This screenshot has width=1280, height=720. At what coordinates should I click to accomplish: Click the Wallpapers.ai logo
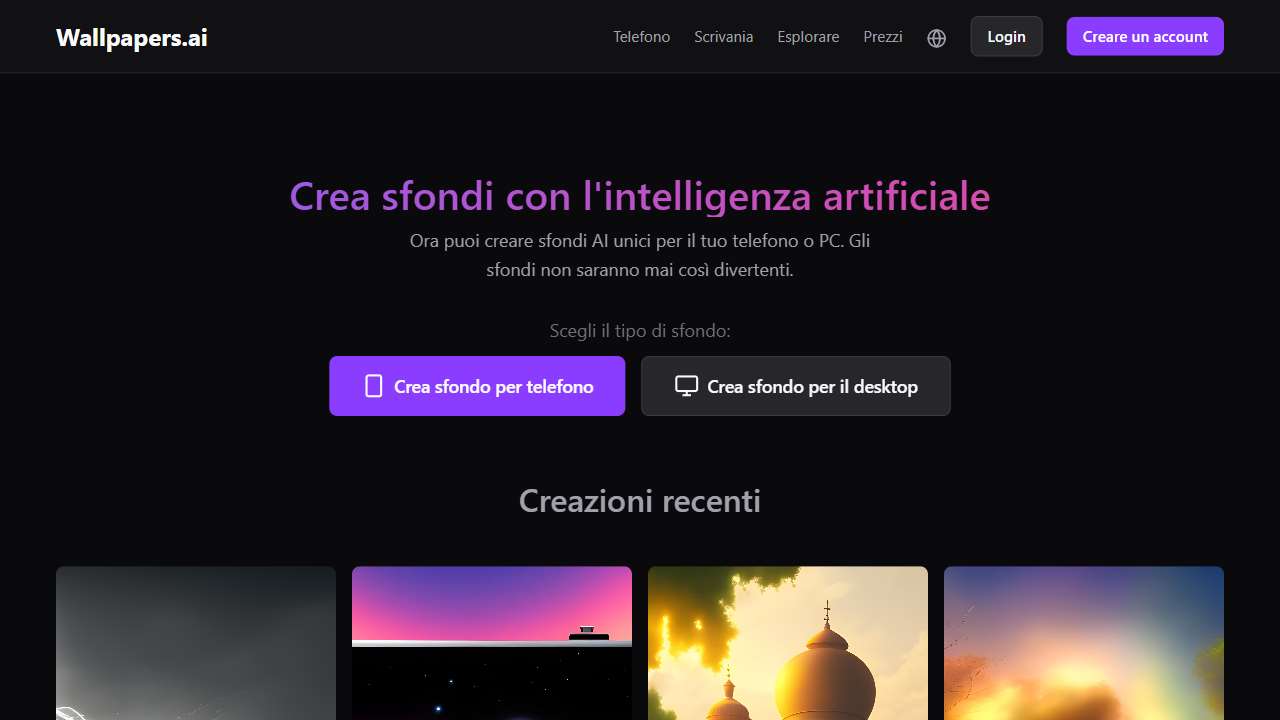tap(132, 37)
